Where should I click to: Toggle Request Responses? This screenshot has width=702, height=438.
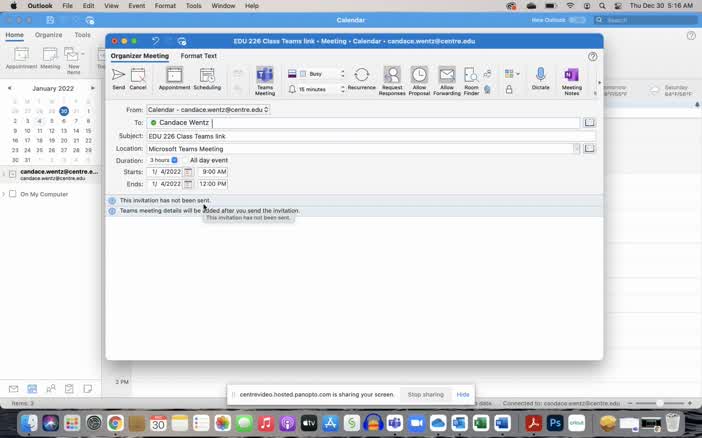[x=392, y=81]
